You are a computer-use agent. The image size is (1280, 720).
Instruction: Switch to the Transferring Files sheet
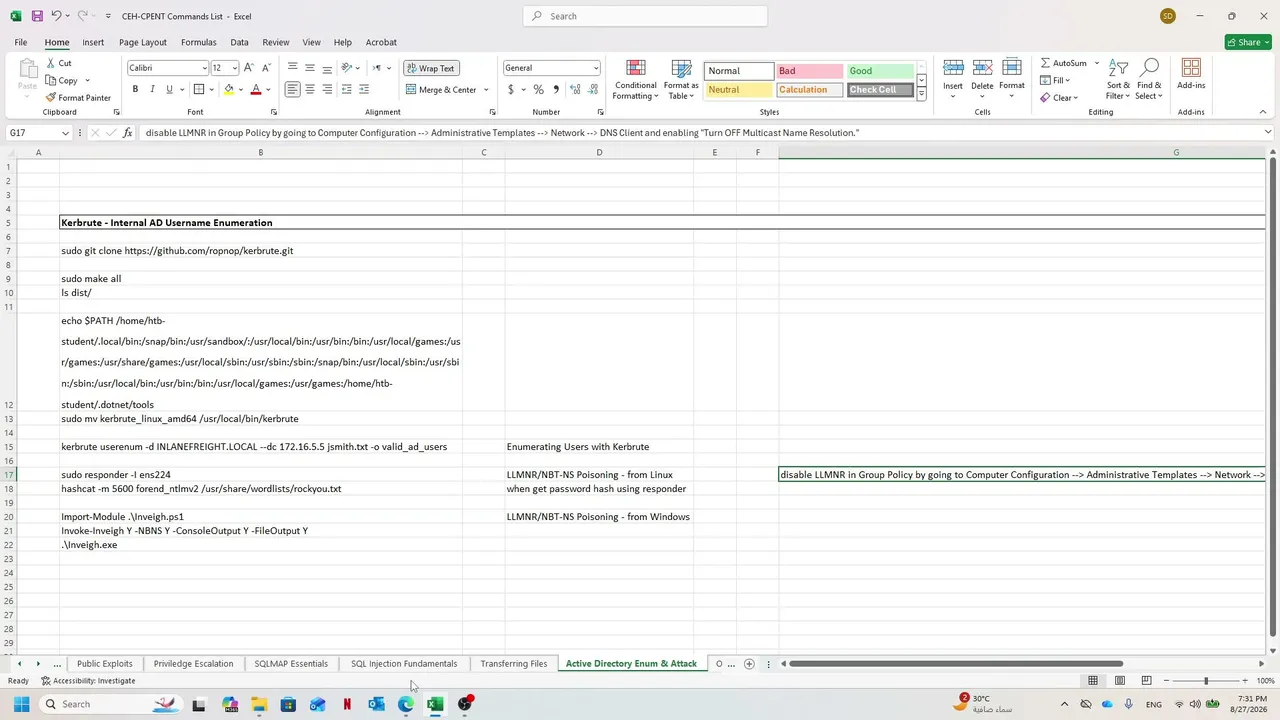coord(513,664)
